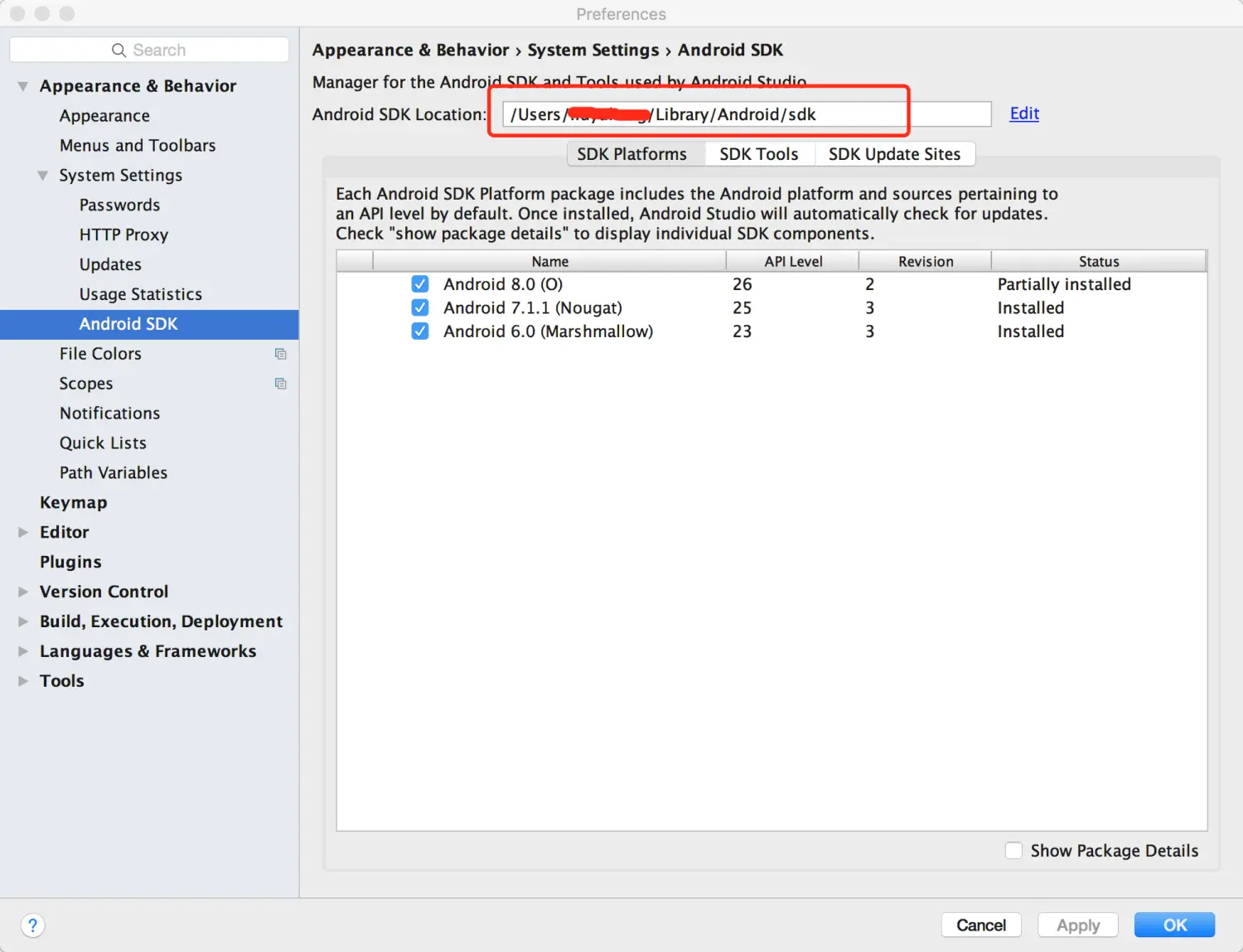Click API level 25 cell
Image resolution: width=1243 pixels, height=952 pixels.
point(742,308)
